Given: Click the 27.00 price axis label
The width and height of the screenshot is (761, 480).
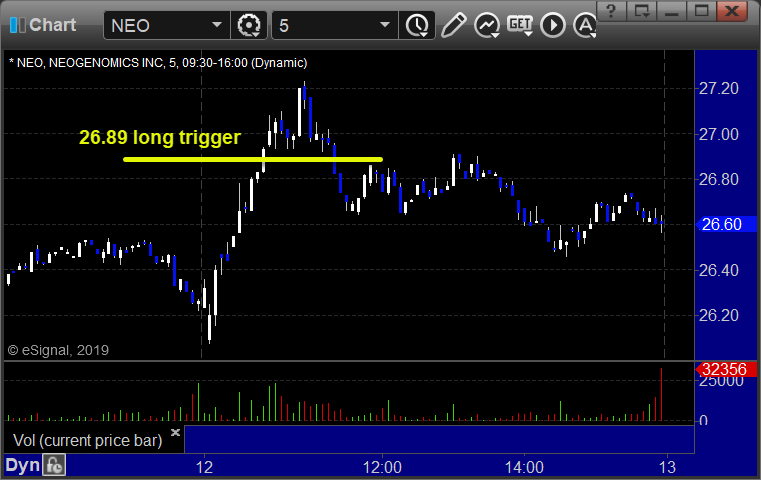Looking at the screenshot, I should tap(718, 134).
